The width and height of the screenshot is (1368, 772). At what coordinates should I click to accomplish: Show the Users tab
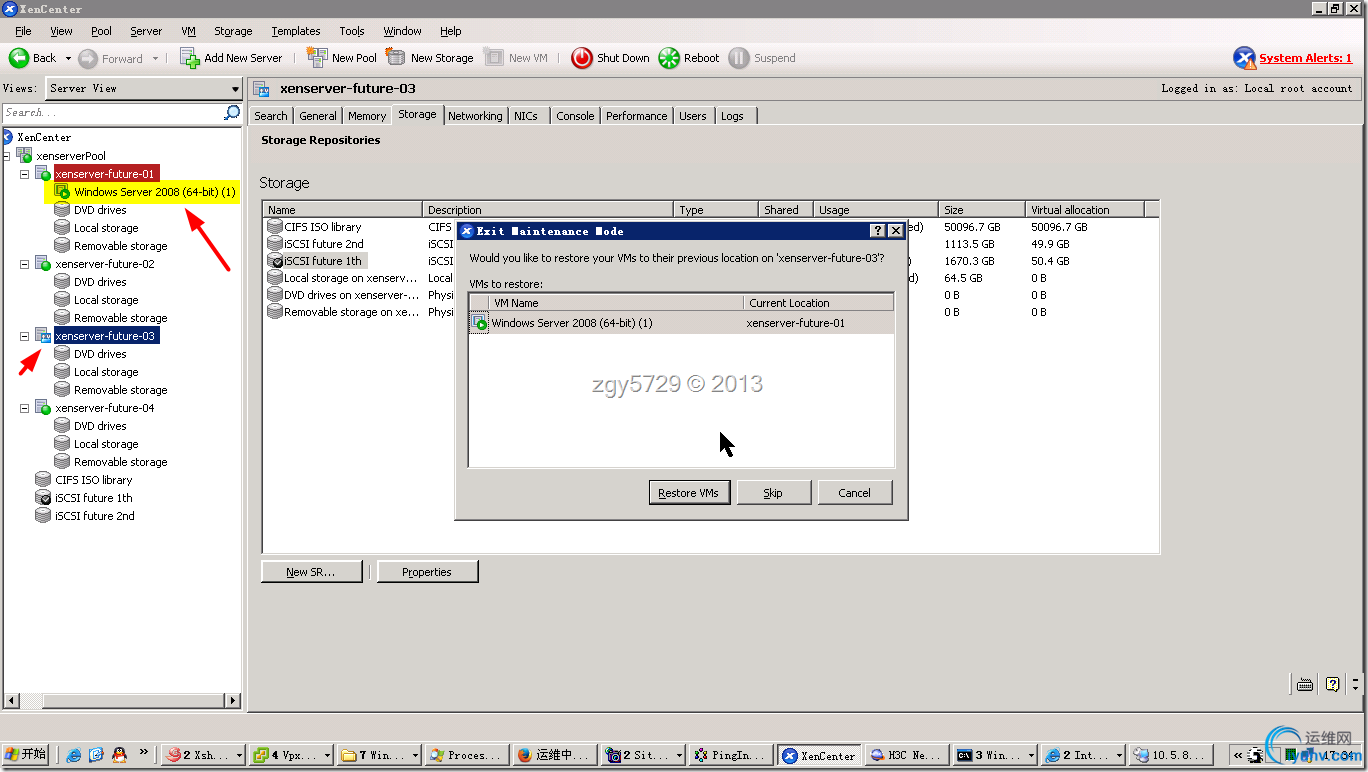(693, 116)
